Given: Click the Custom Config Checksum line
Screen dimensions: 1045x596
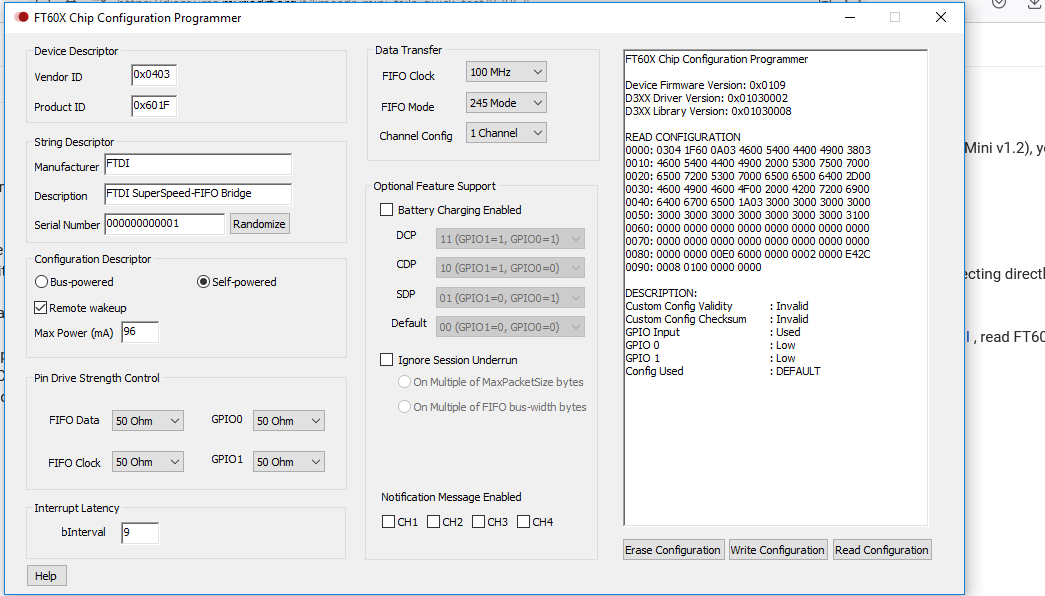Looking at the screenshot, I should (717, 319).
